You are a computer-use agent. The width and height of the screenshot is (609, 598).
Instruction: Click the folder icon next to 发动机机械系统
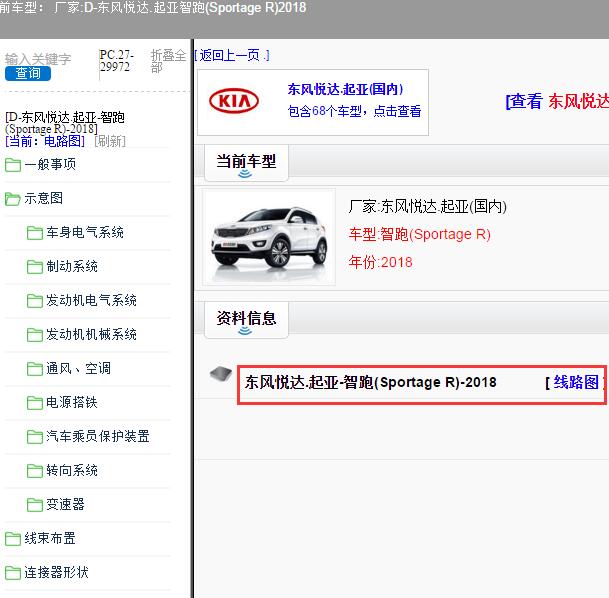tap(35, 335)
